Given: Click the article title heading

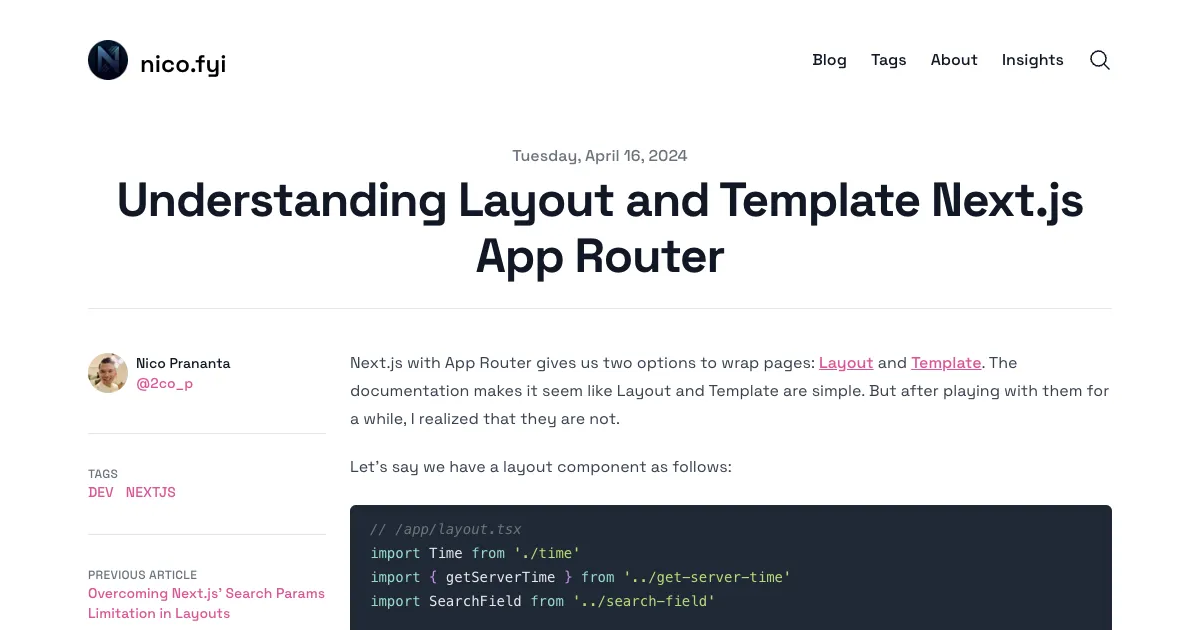Looking at the screenshot, I should [x=600, y=228].
